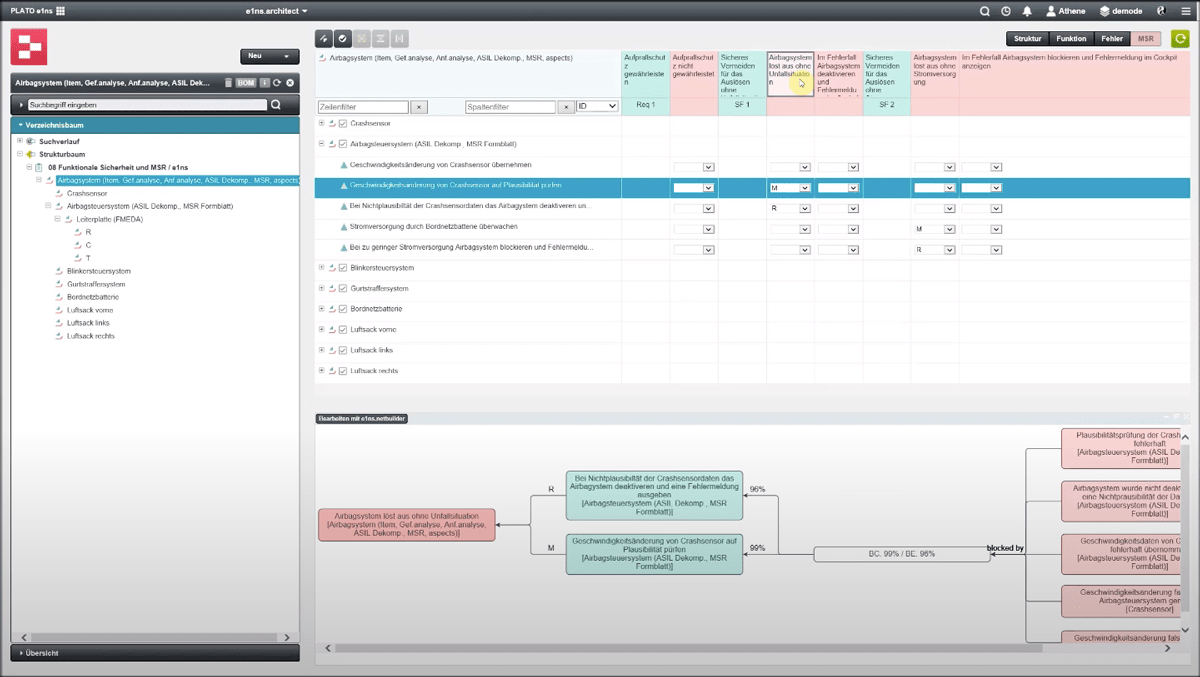Click the trash icon in the panel header
This screenshot has width=1200, height=677.
coord(228,83)
